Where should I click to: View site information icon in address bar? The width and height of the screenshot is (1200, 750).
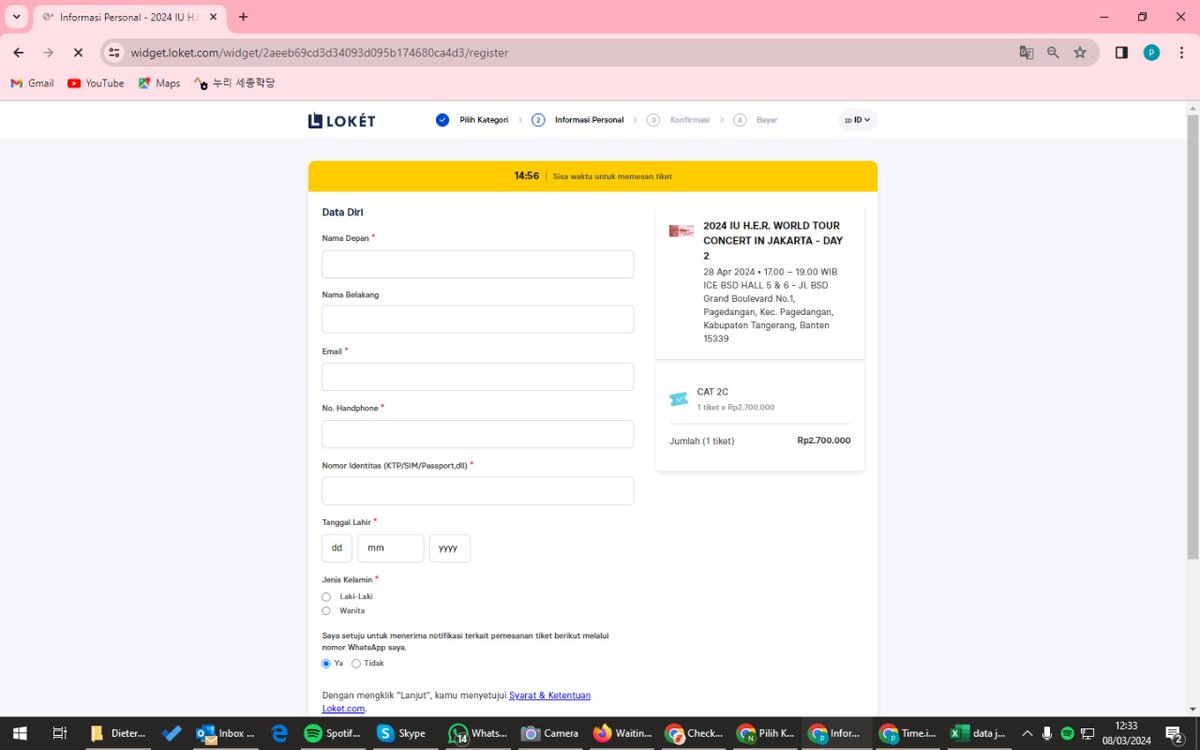(x=114, y=53)
